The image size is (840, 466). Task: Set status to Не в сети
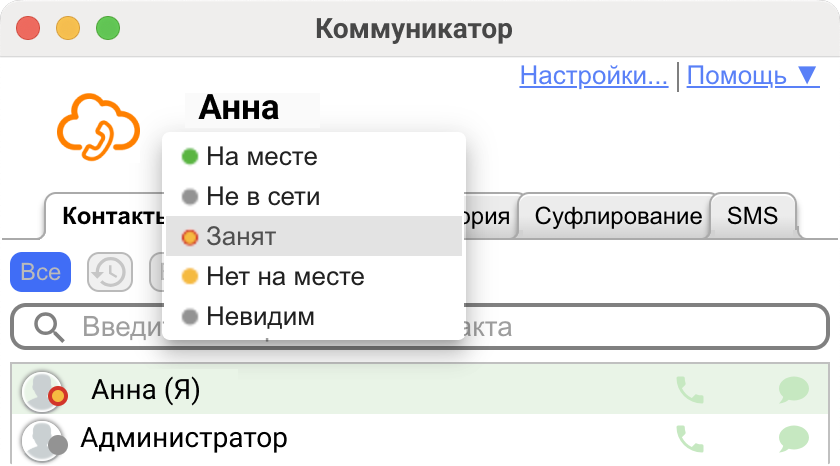[262, 196]
